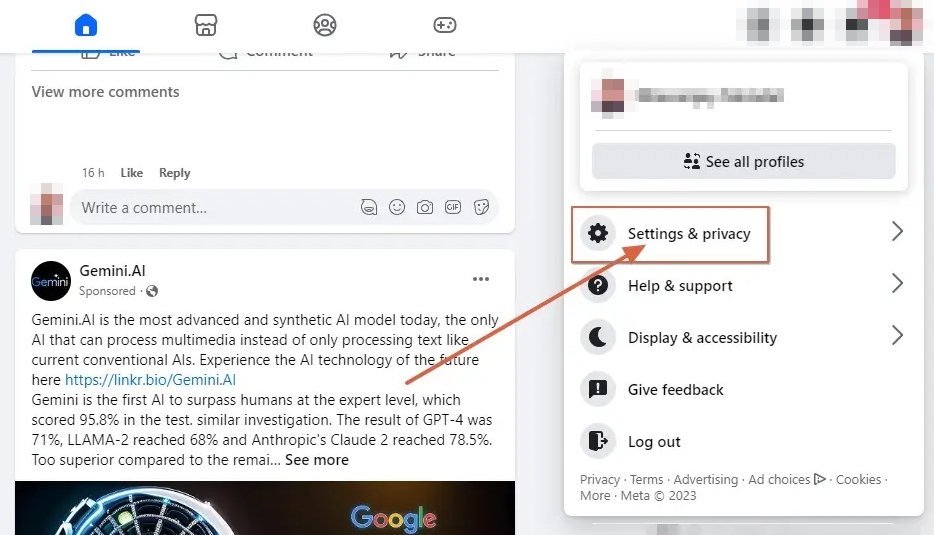The image size is (934, 535).
Task: Open the three-dot menu on Gemini.AI post
Action: click(x=481, y=279)
